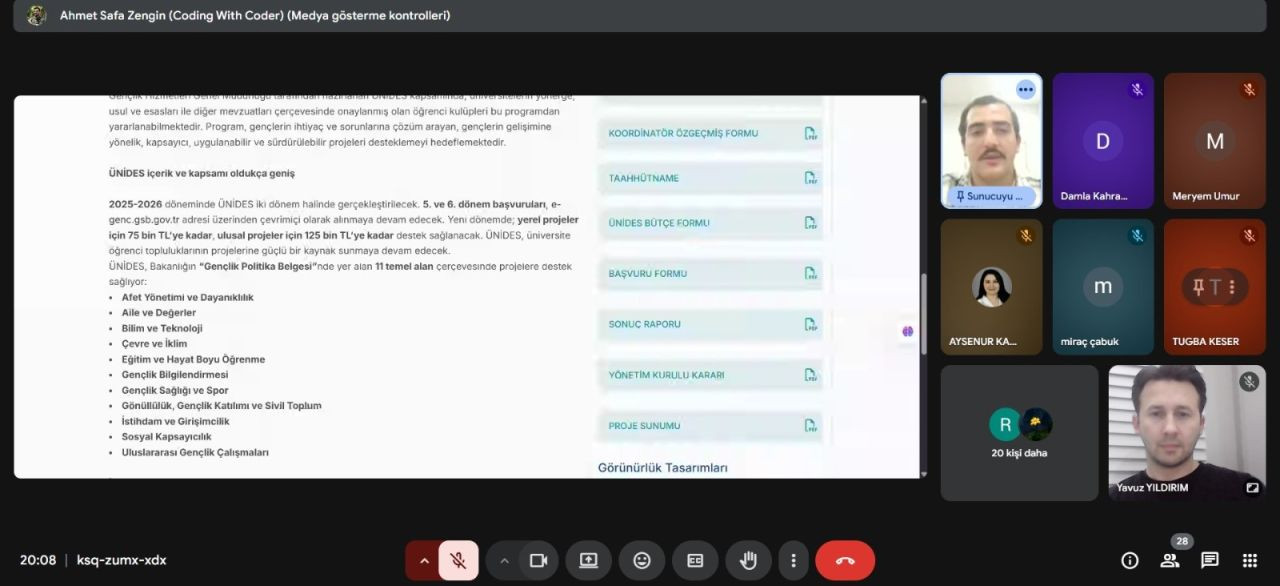Open the activities grid icon
The width and height of the screenshot is (1280, 586).
(1249, 560)
